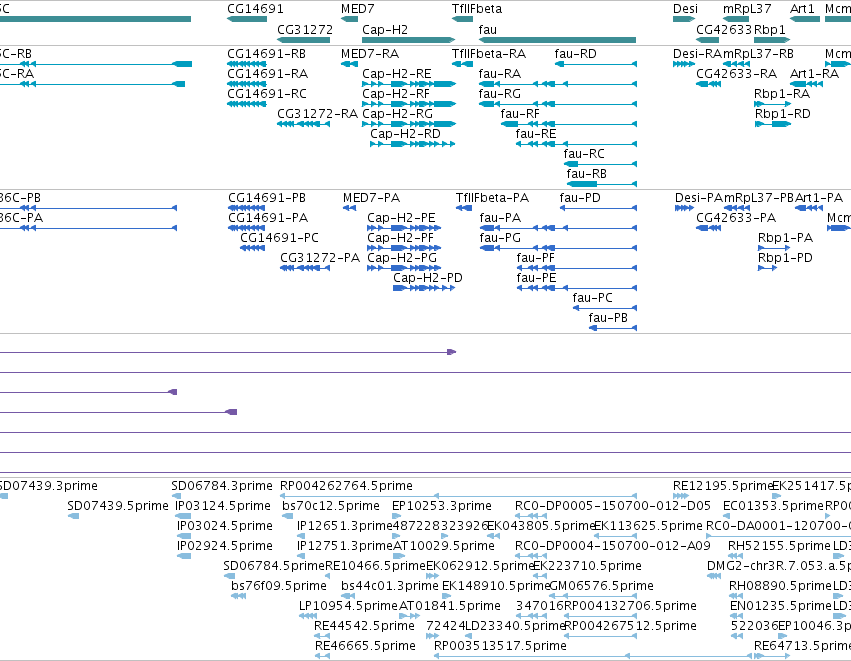Select the CG14691 gene bar
The image size is (851, 661).
click(247, 19)
